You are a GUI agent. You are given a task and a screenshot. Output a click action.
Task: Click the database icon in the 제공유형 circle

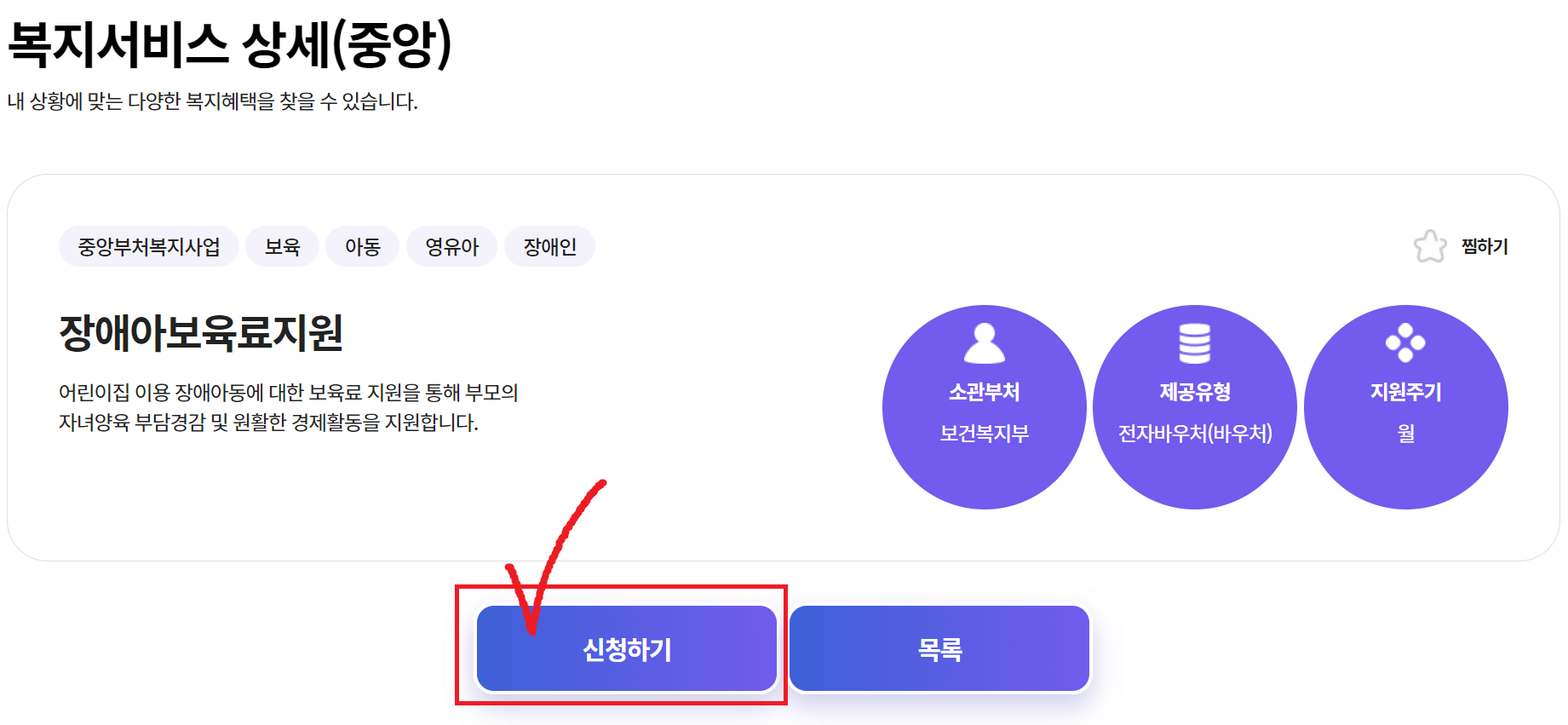click(x=1195, y=342)
